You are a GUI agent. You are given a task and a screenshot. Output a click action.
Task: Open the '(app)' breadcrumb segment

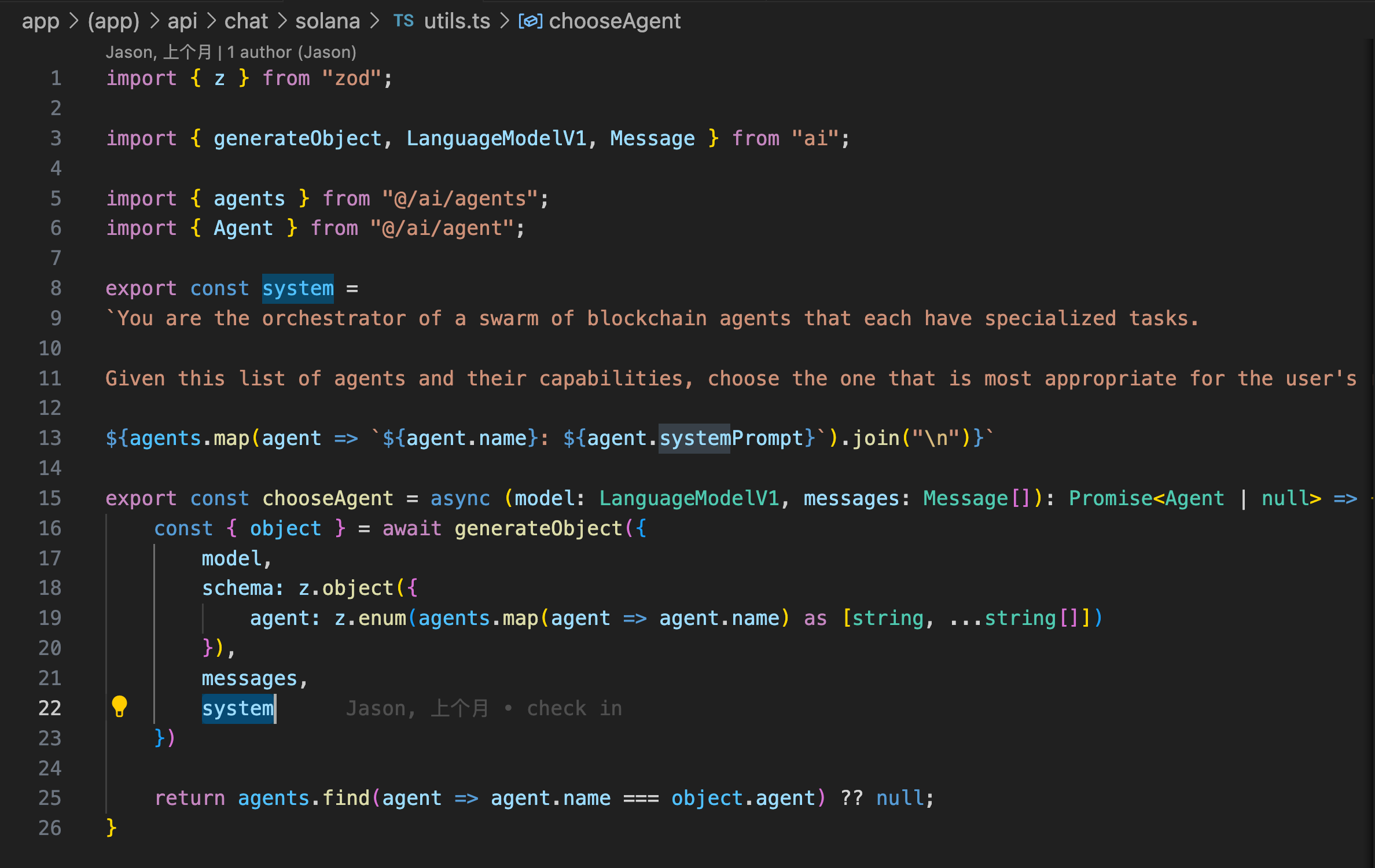coord(113,21)
